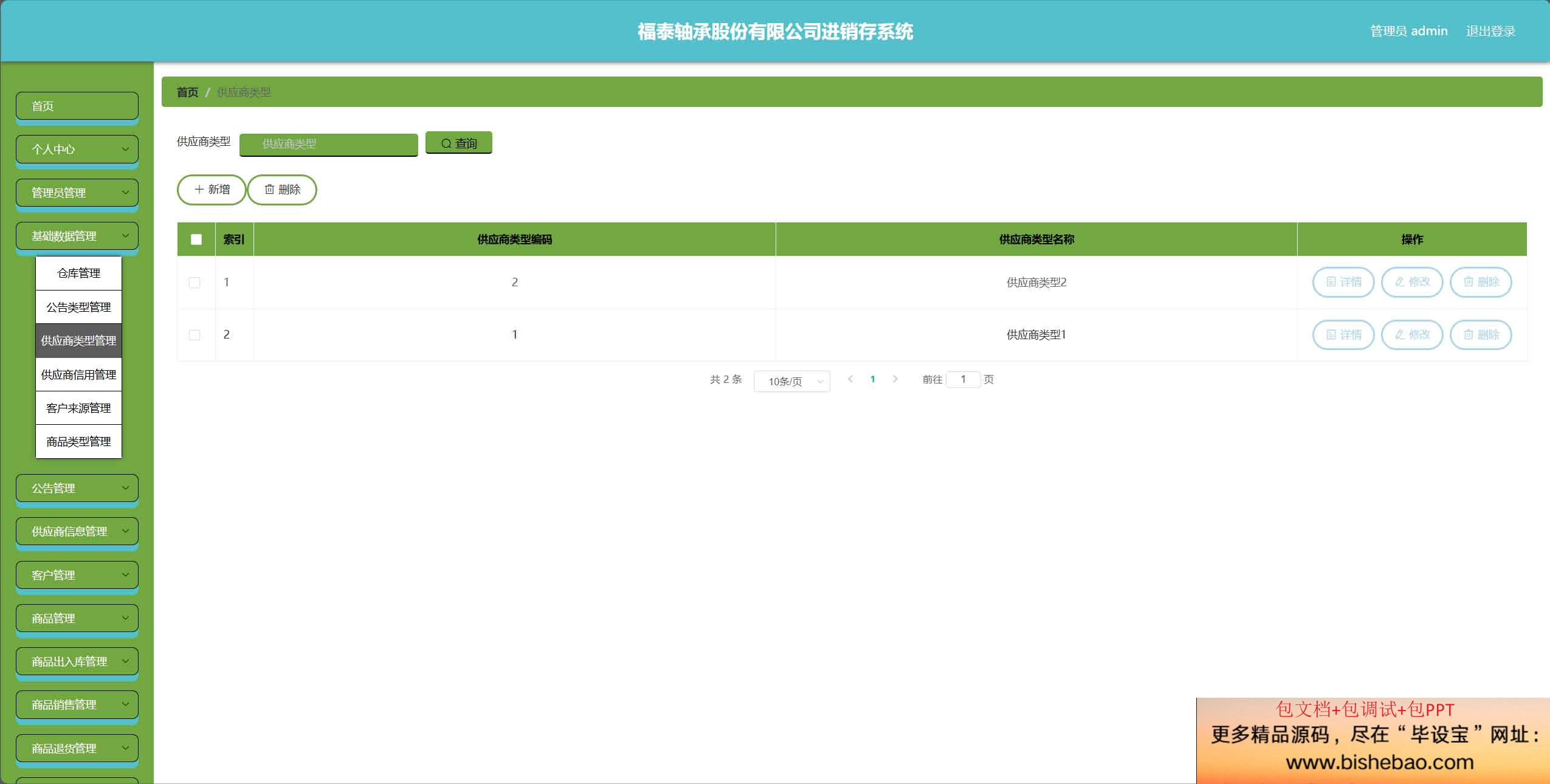Image resolution: width=1550 pixels, height=784 pixels.
Task: Click the 供应商类型编码 column header
Action: (514, 239)
